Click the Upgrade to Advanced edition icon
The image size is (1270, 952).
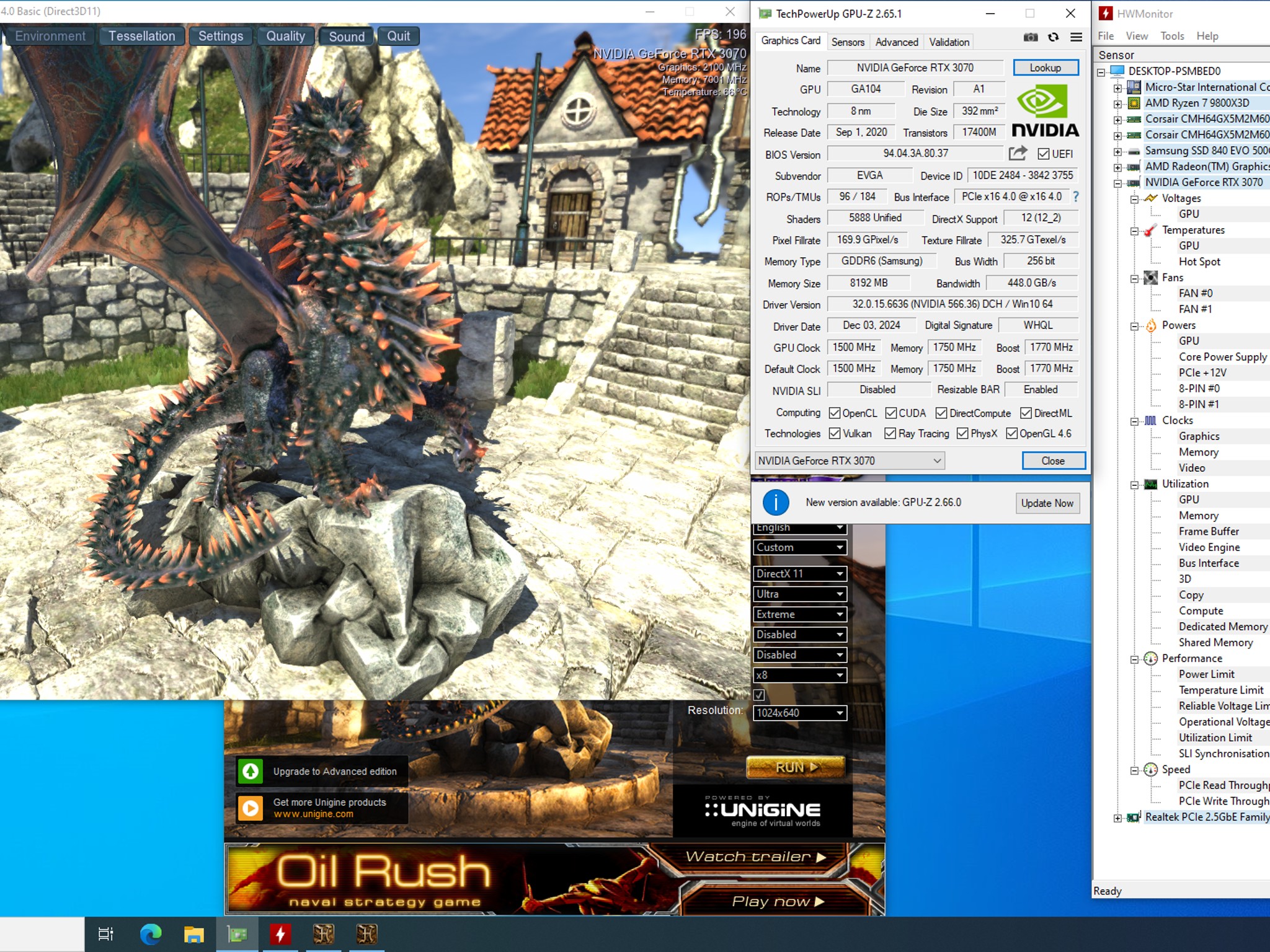[x=251, y=771]
